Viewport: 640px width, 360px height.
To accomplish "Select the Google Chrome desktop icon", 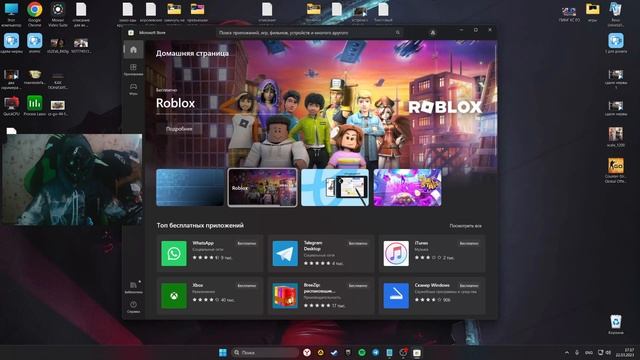I will [35, 13].
